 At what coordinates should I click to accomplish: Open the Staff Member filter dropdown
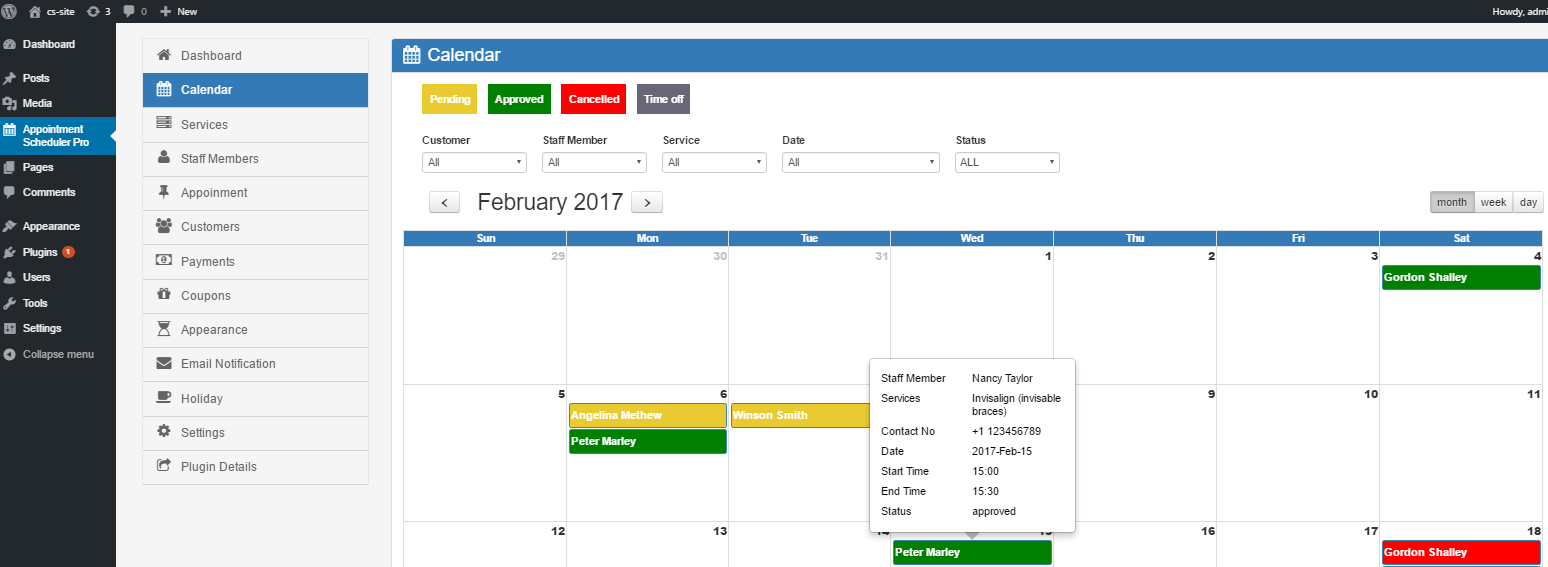(x=594, y=162)
